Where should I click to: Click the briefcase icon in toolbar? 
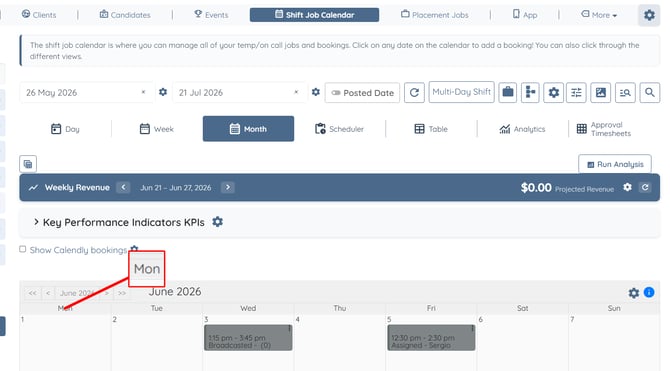click(x=508, y=92)
